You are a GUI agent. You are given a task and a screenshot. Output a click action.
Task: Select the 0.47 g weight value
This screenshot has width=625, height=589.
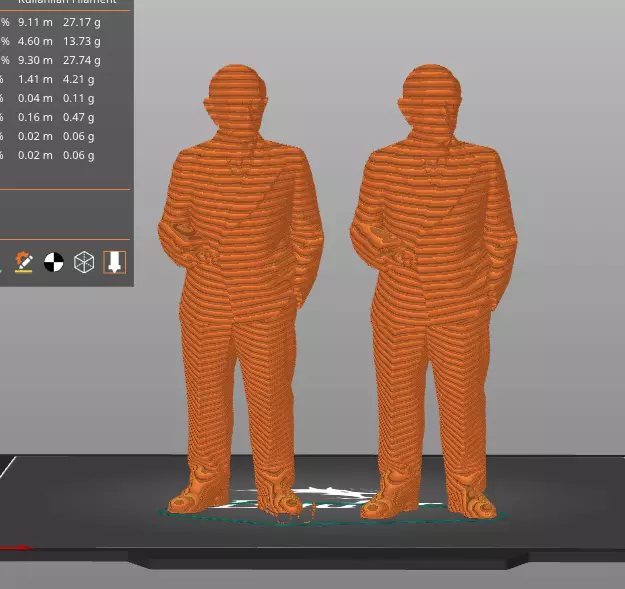[x=79, y=118]
